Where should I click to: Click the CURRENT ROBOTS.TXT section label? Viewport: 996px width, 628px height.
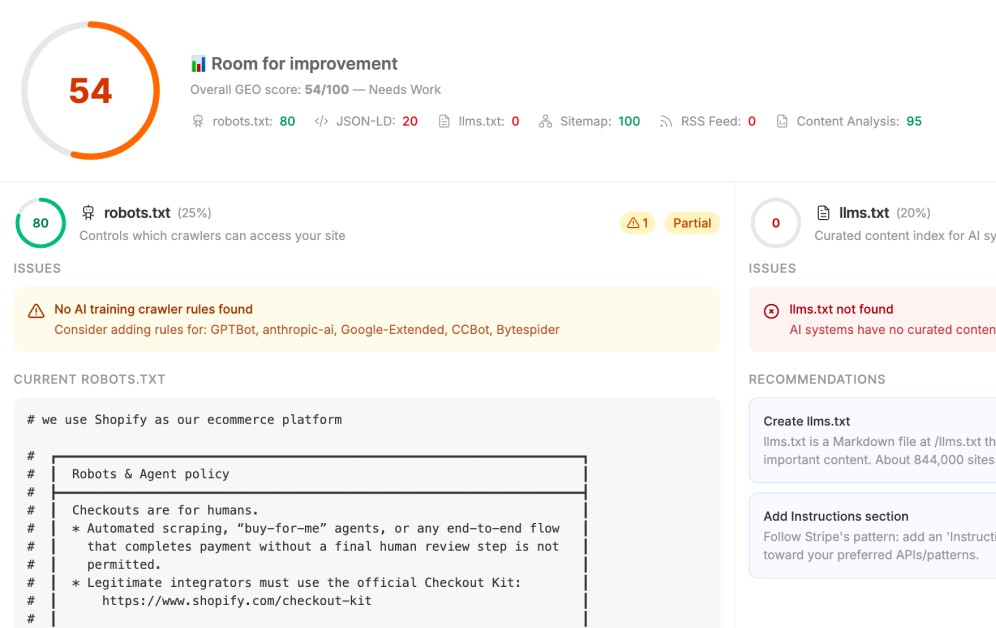click(90, 379)
